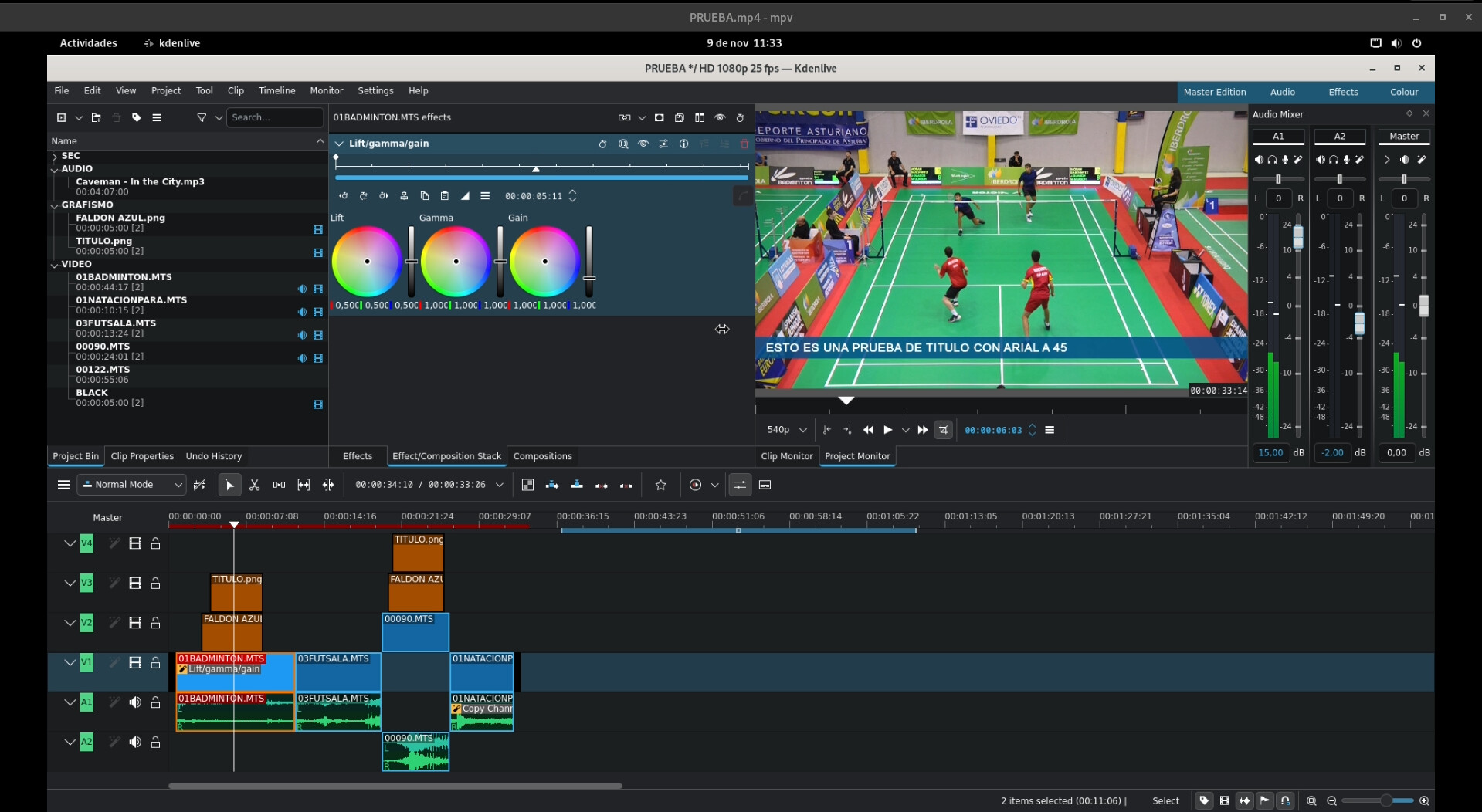Open the GNOME Actividades overview
1482x812 pixels.
(x=89, y=43)
